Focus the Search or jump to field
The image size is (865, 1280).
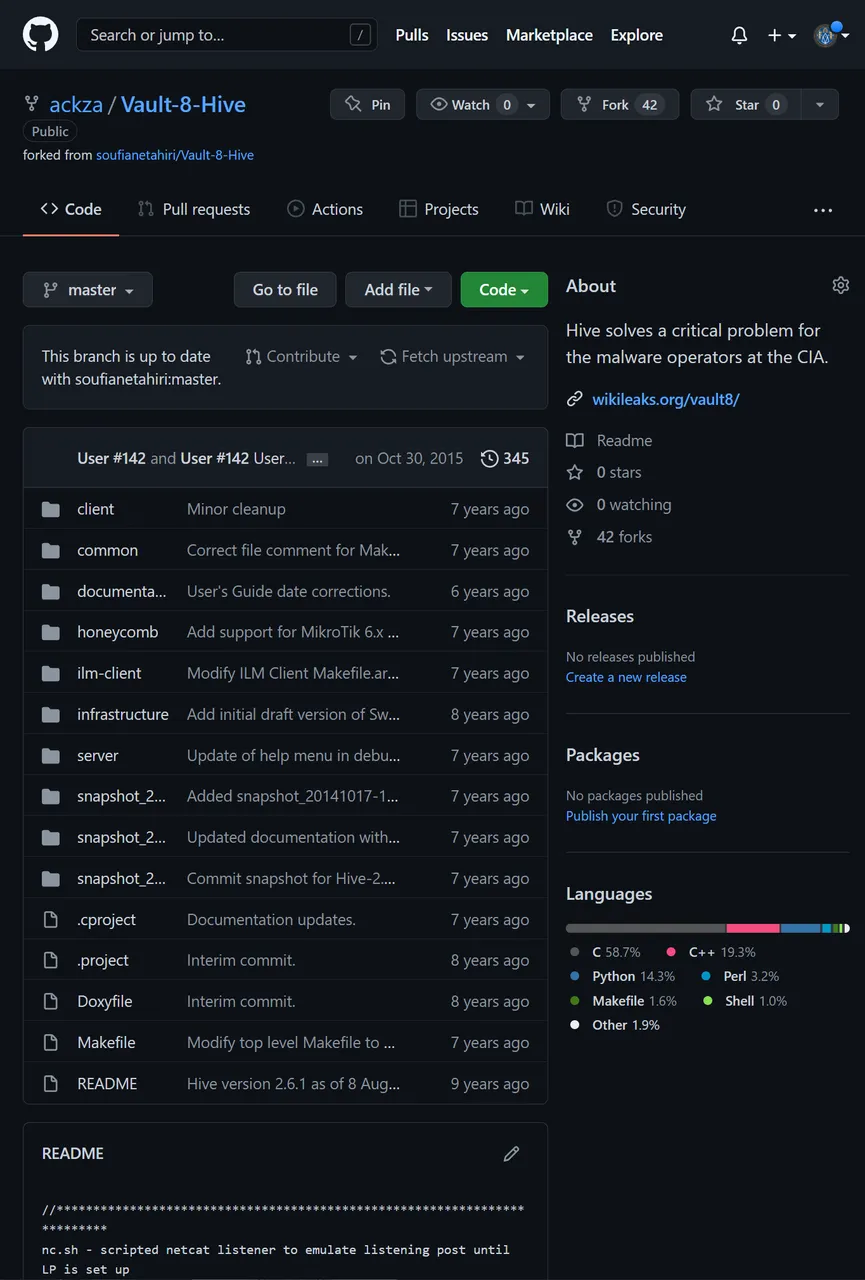[227, 35]
